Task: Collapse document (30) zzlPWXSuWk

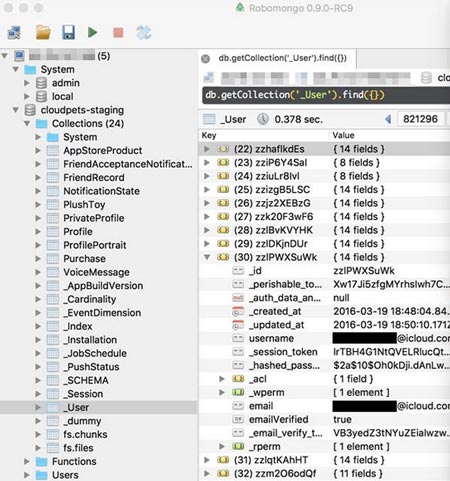Action: (207, 257)
